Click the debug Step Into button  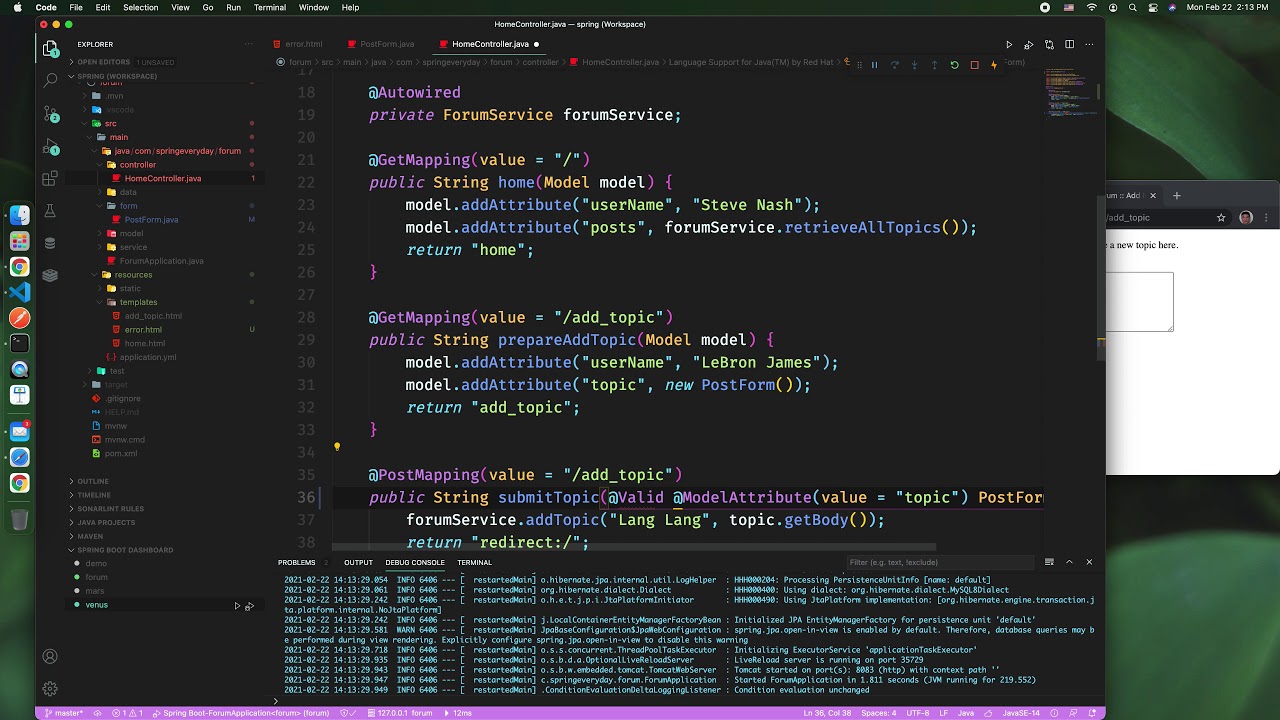[914, 65]
